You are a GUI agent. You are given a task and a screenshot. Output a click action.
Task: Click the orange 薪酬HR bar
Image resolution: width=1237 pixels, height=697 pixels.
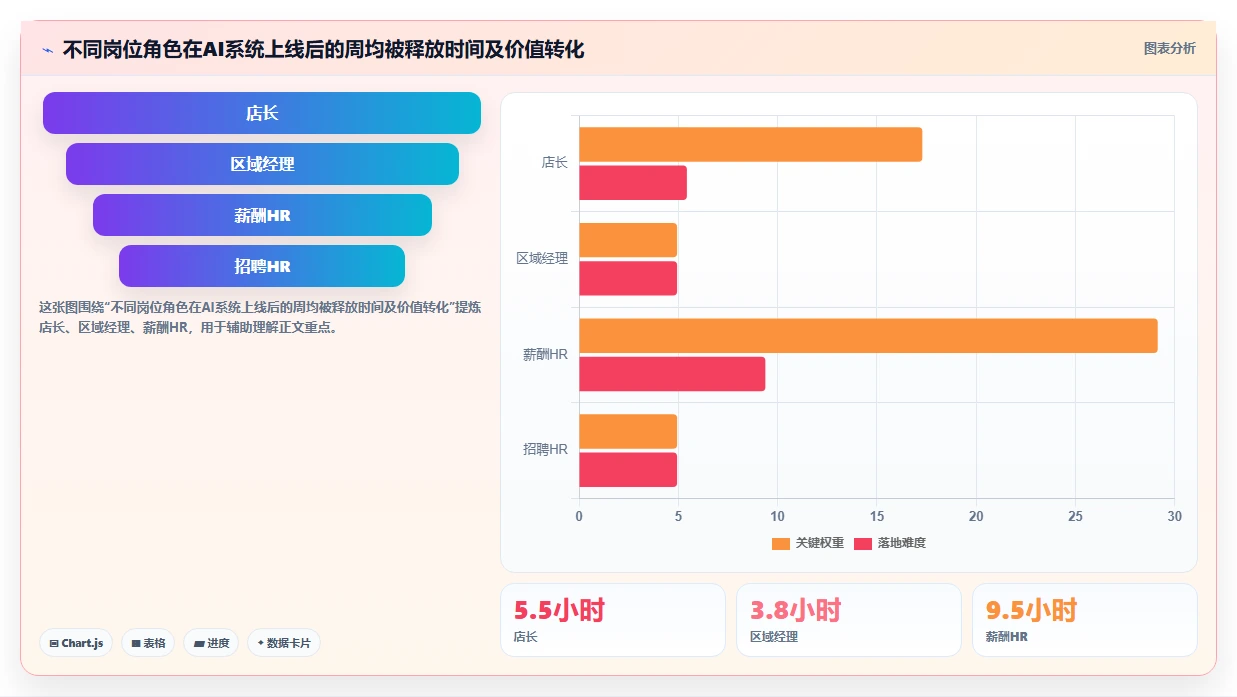[x=868, y=336]
